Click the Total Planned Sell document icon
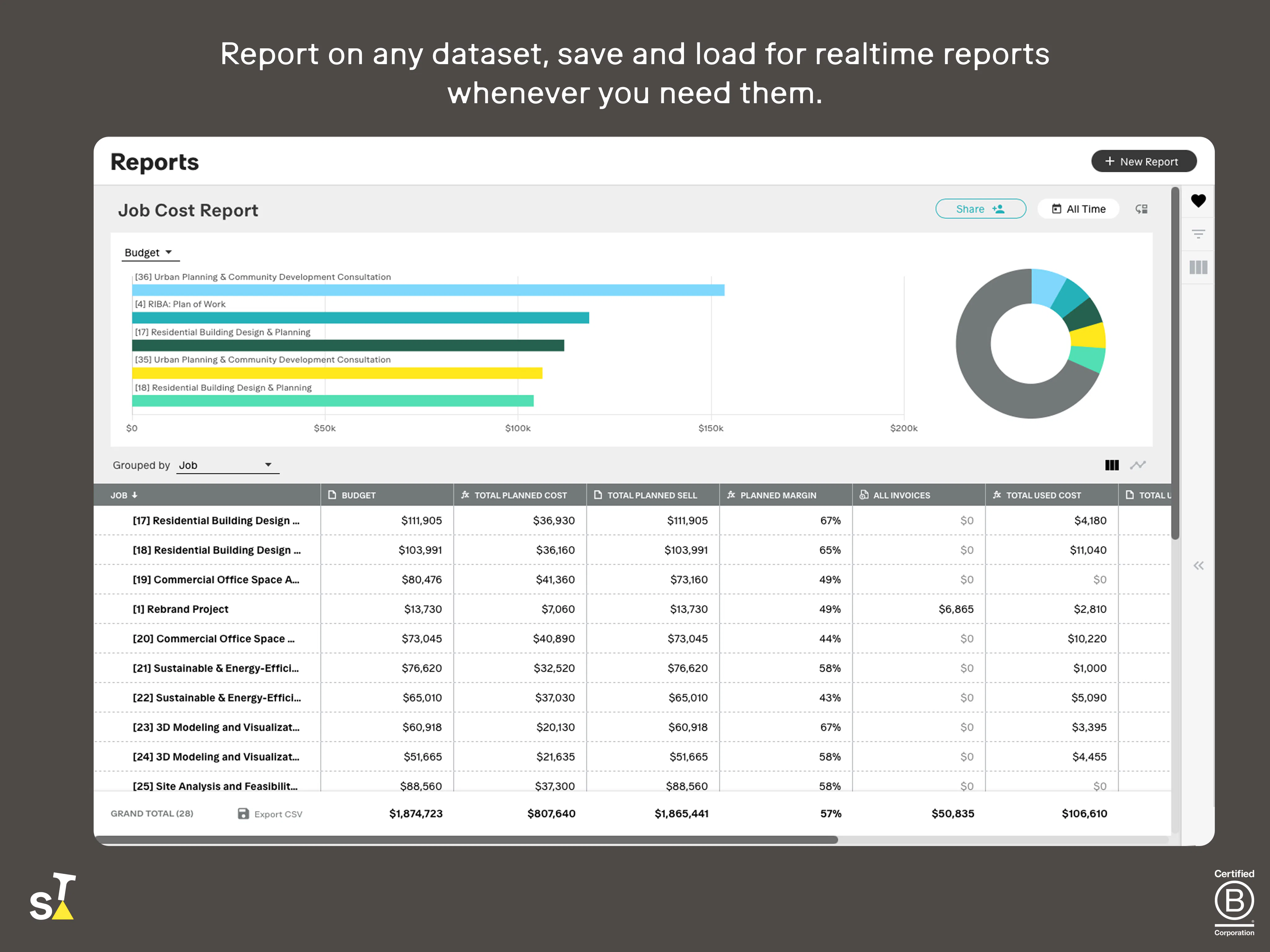1270x952 pixels. (x=598, y=495)
